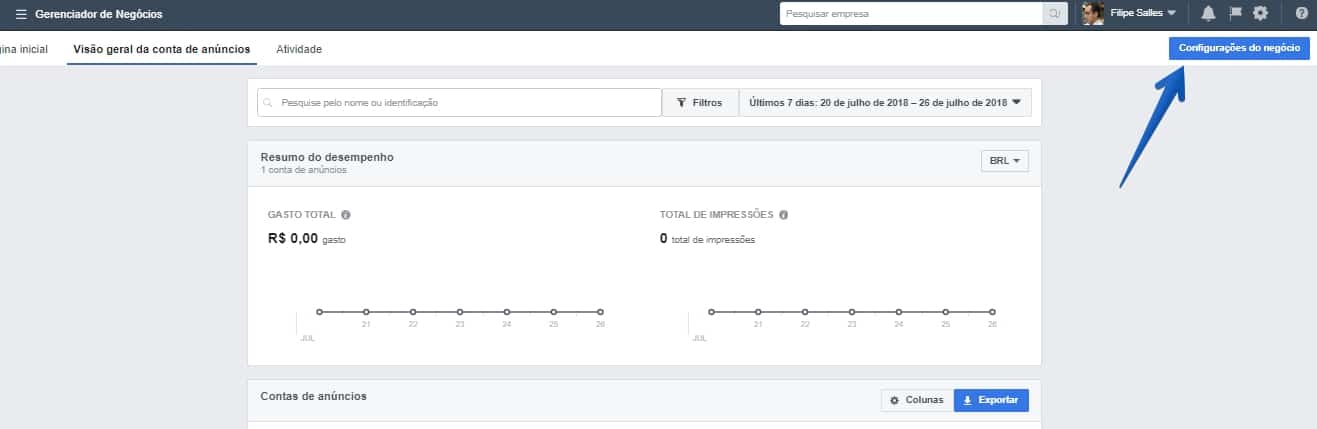1317x429 pixels.
Task: Open the settings gear icon in top bar
Action: [1260, 14]
